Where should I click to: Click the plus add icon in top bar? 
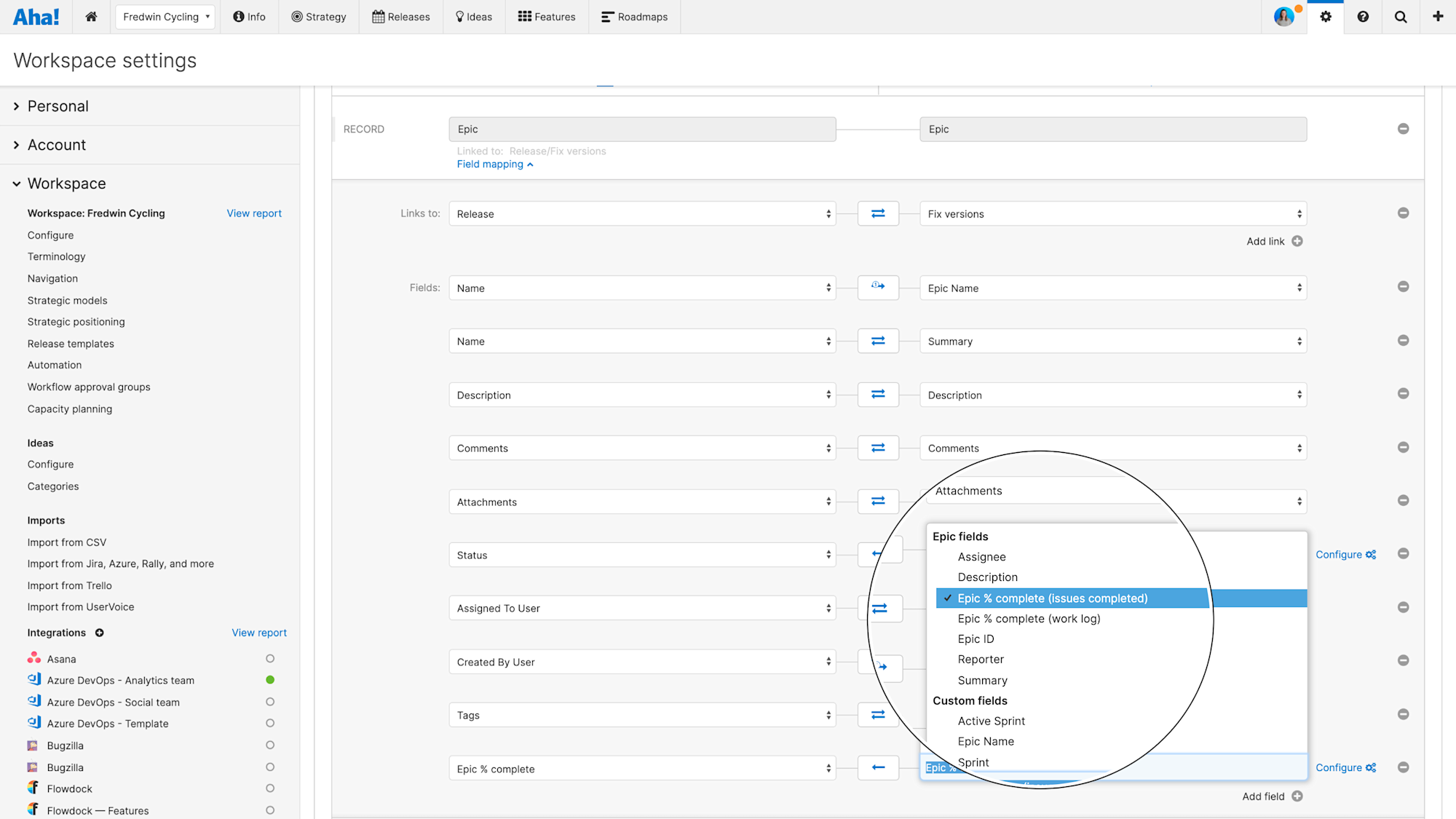pyautogui.click(x=1438, y=17)
